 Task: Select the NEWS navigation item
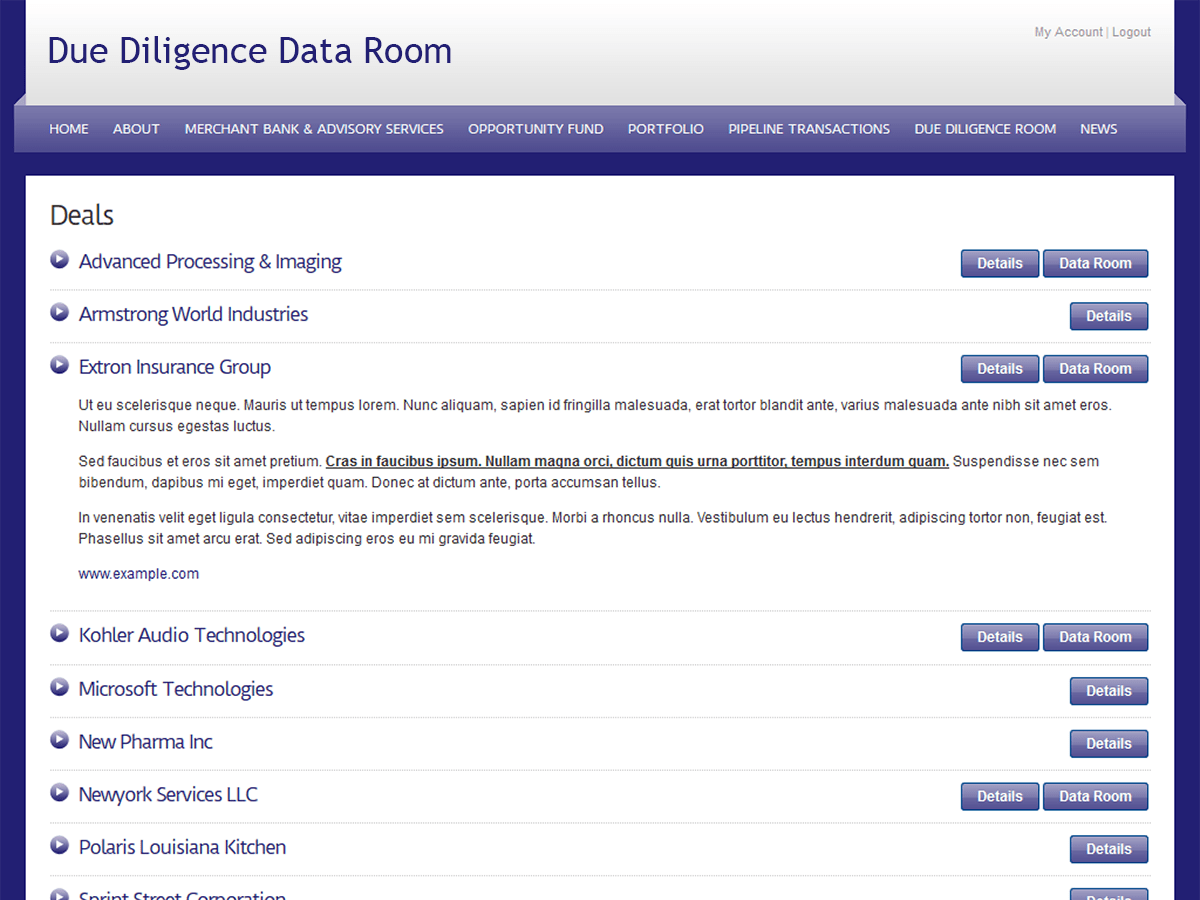[x=1098, y=128]
